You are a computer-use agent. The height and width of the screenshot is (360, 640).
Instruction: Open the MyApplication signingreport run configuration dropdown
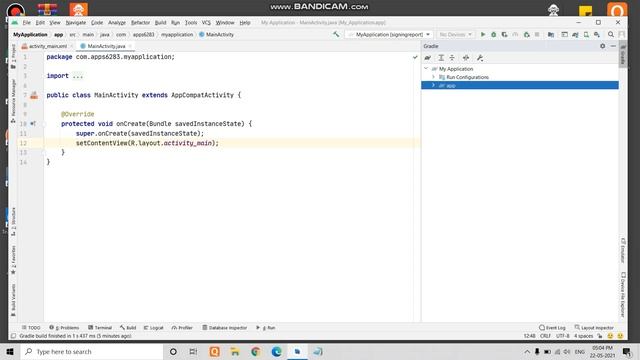coord(388,35)
